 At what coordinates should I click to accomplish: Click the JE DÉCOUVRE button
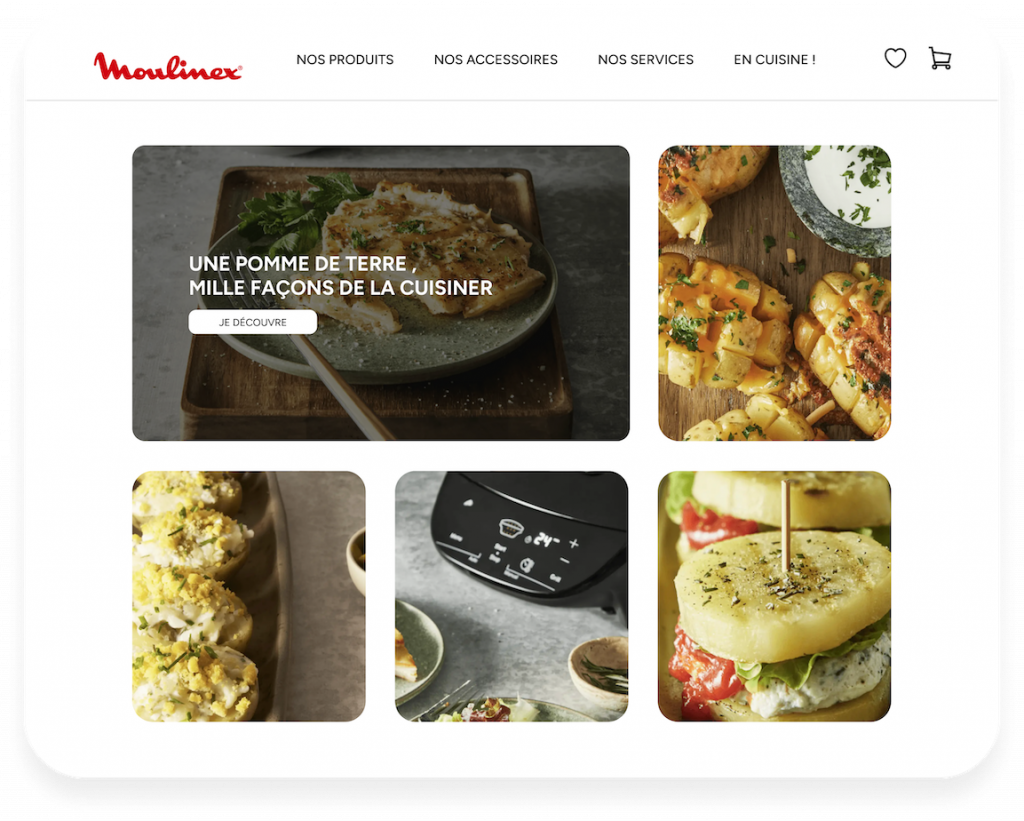coord(253,322)
